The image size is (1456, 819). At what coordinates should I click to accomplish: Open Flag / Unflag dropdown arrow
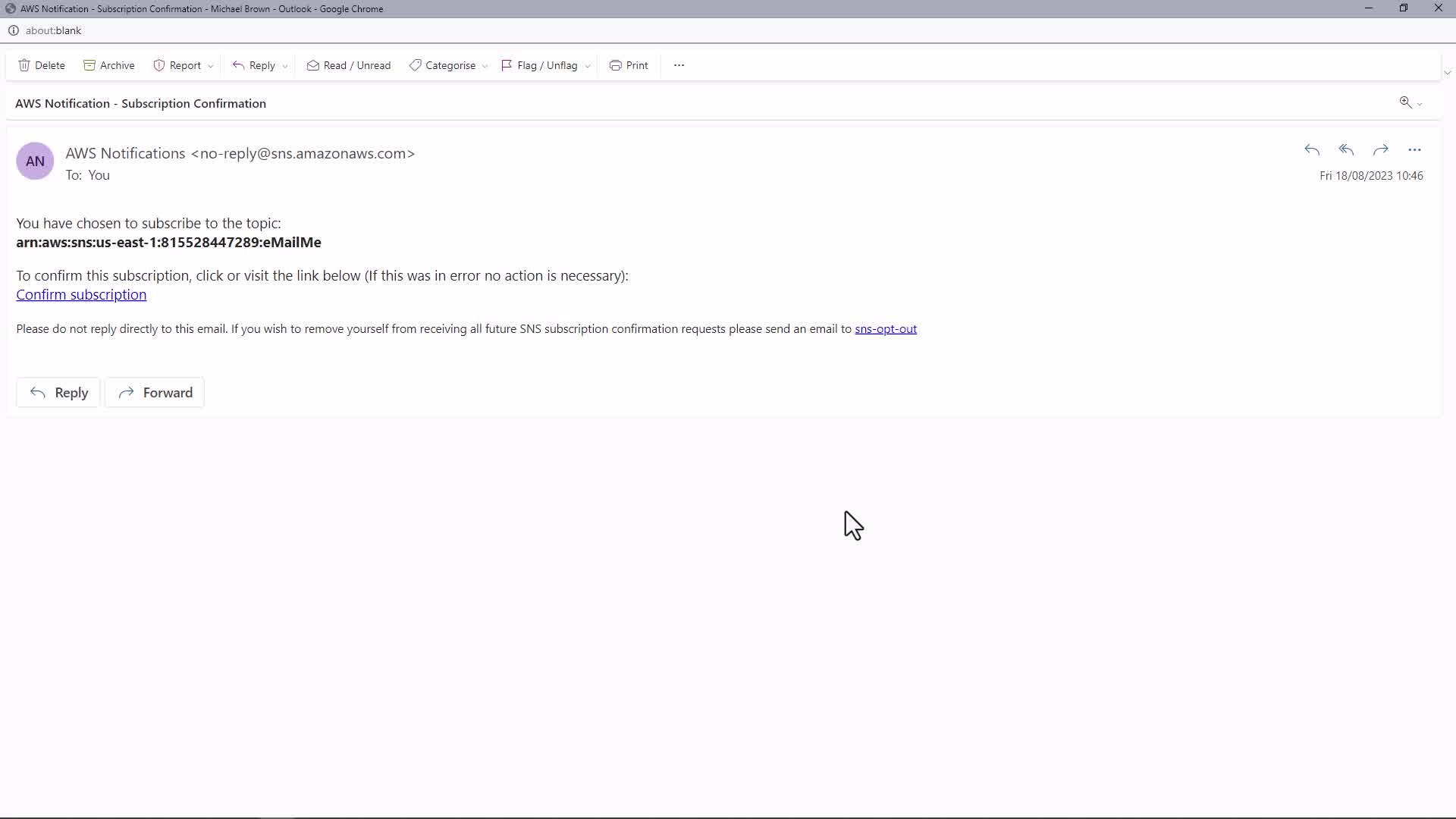588,66
